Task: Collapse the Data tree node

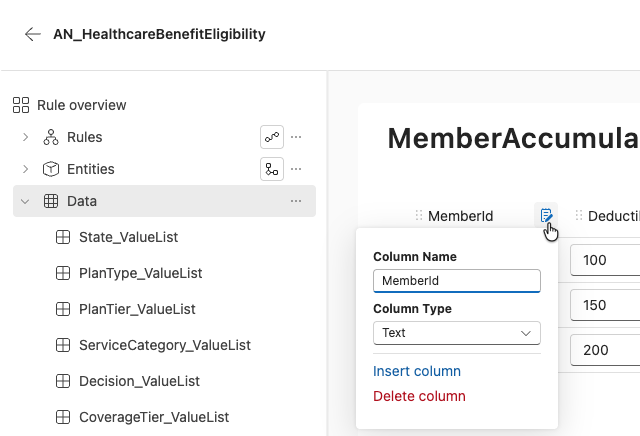Action: click(x=25, y=201)
